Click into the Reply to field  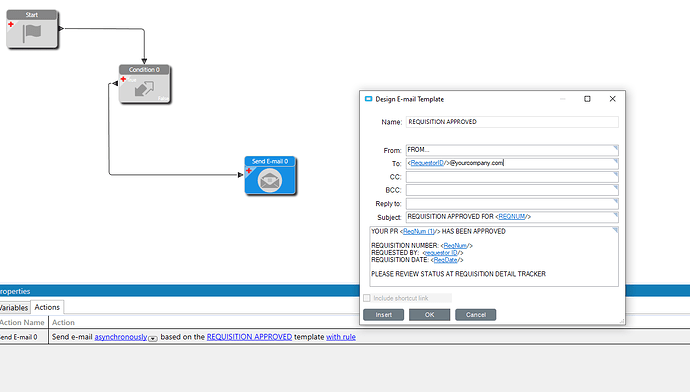(512, 204)
